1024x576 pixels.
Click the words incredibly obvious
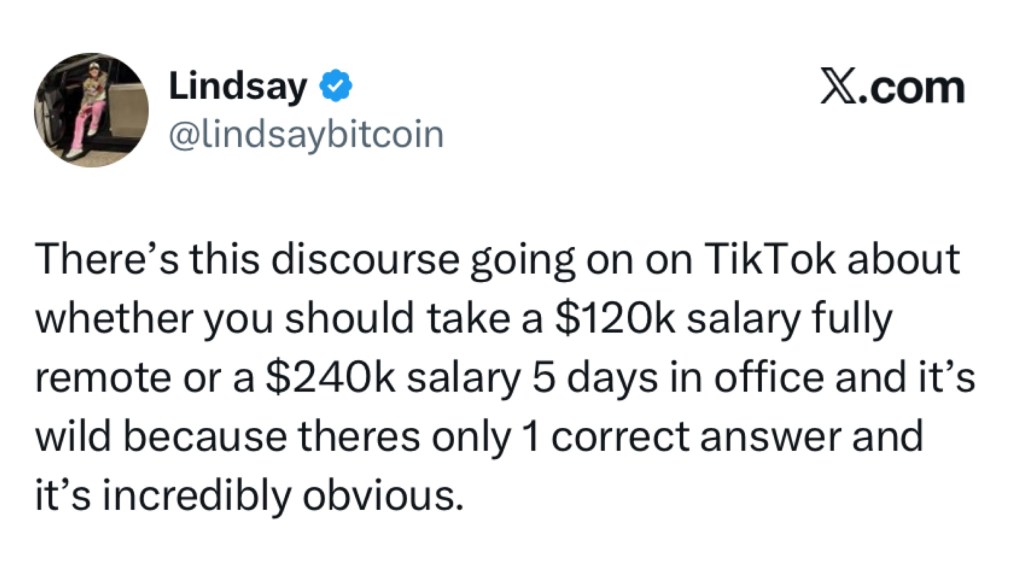[290, 493]
